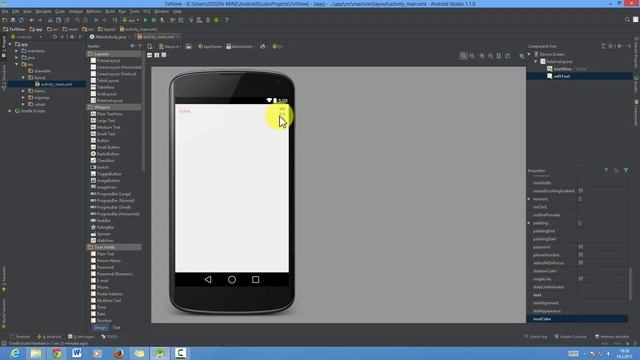The height and width of the screenshot is (360, 640).
Task: Open the Nexus 4 device selector
Action: (x=169, y=47)
